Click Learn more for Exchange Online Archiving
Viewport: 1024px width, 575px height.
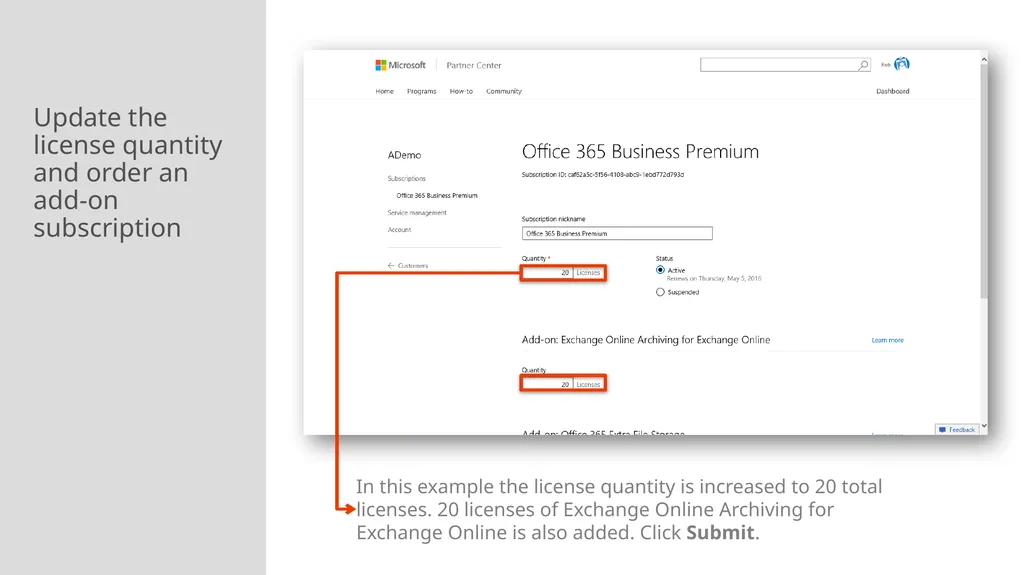click(x=888, y=340)
